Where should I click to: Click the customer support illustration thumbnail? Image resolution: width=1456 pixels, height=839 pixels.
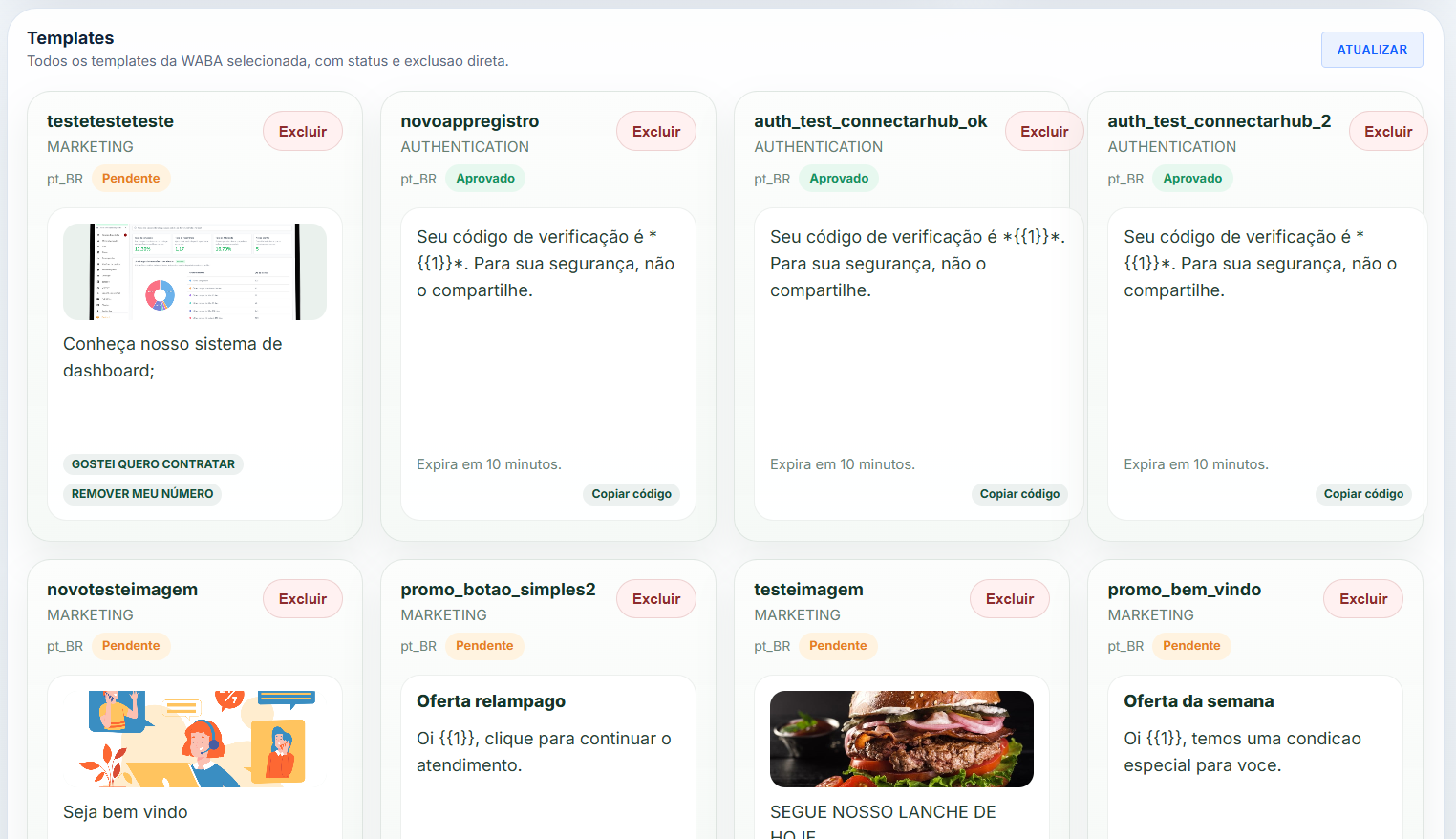(x=195, y=739)
